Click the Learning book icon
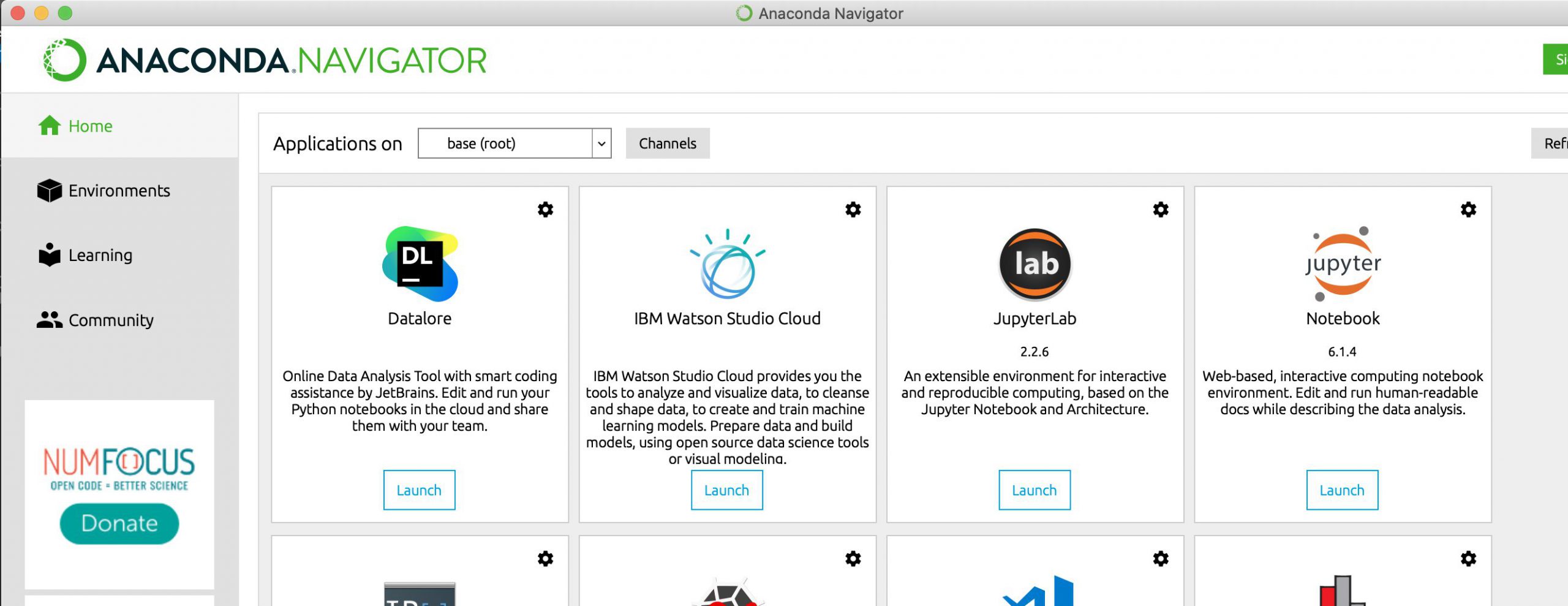This screenshot has height=606, width=1568. 50,255
